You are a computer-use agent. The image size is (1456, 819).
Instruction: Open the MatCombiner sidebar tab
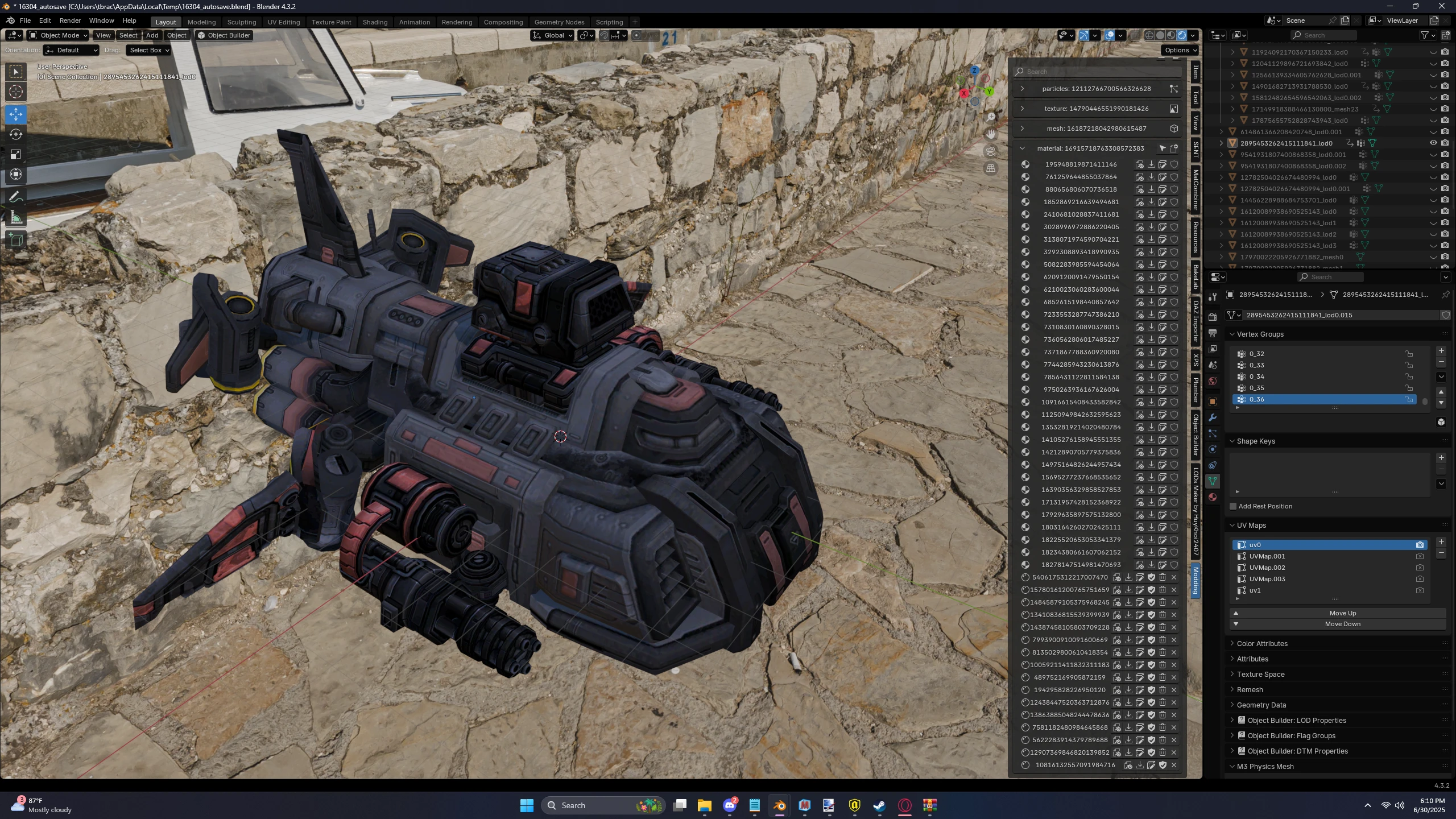pos(1196,191)
